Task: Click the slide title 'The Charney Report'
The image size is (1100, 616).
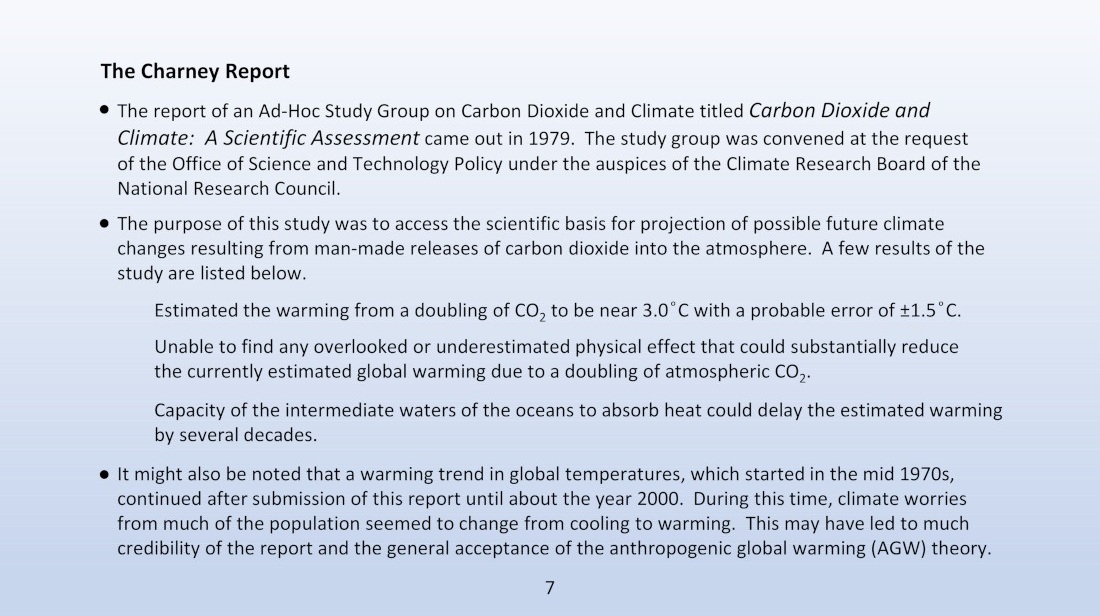Action: click(x=194, y=72)
